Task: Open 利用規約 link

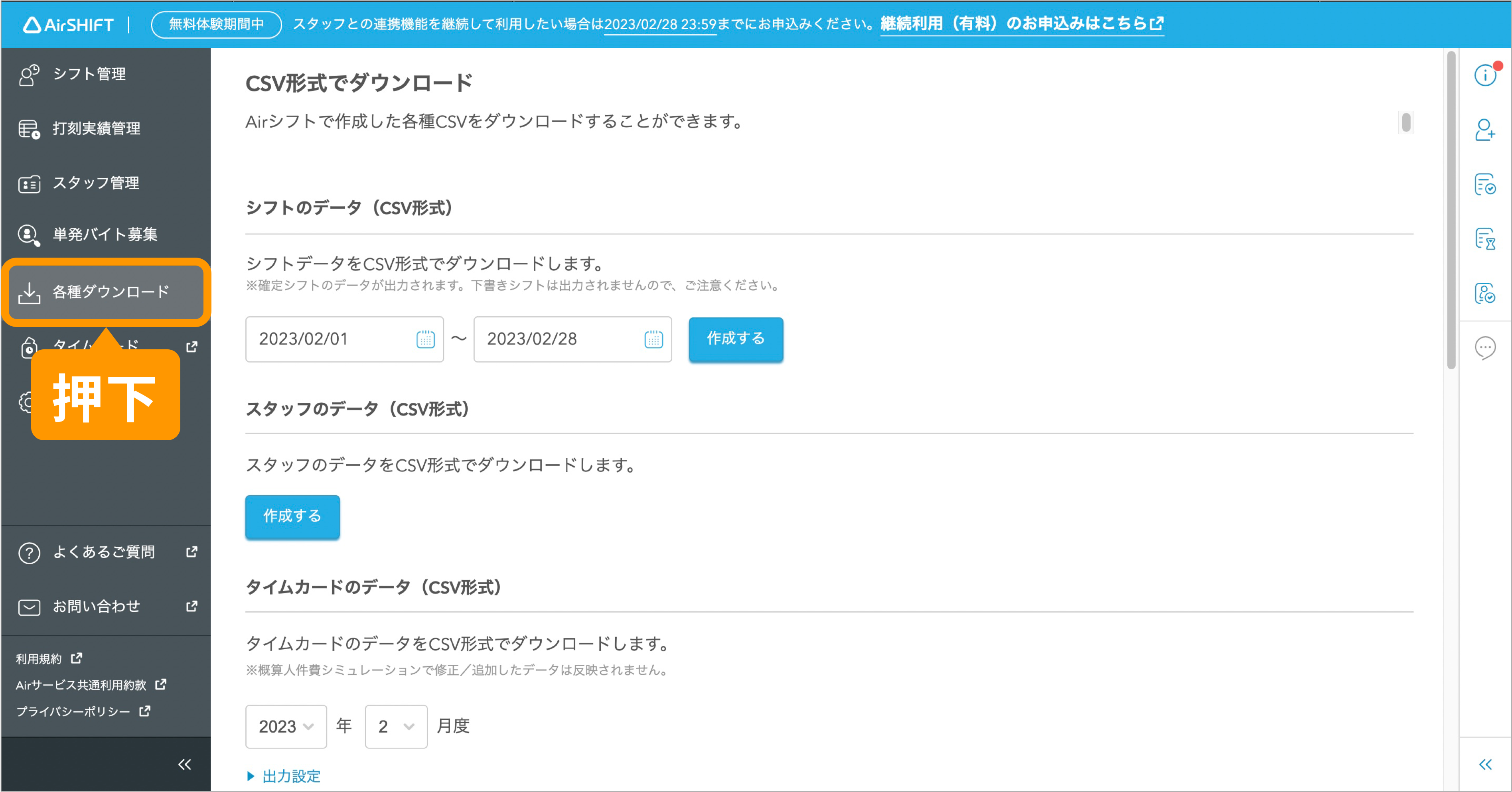Action: 49,659
